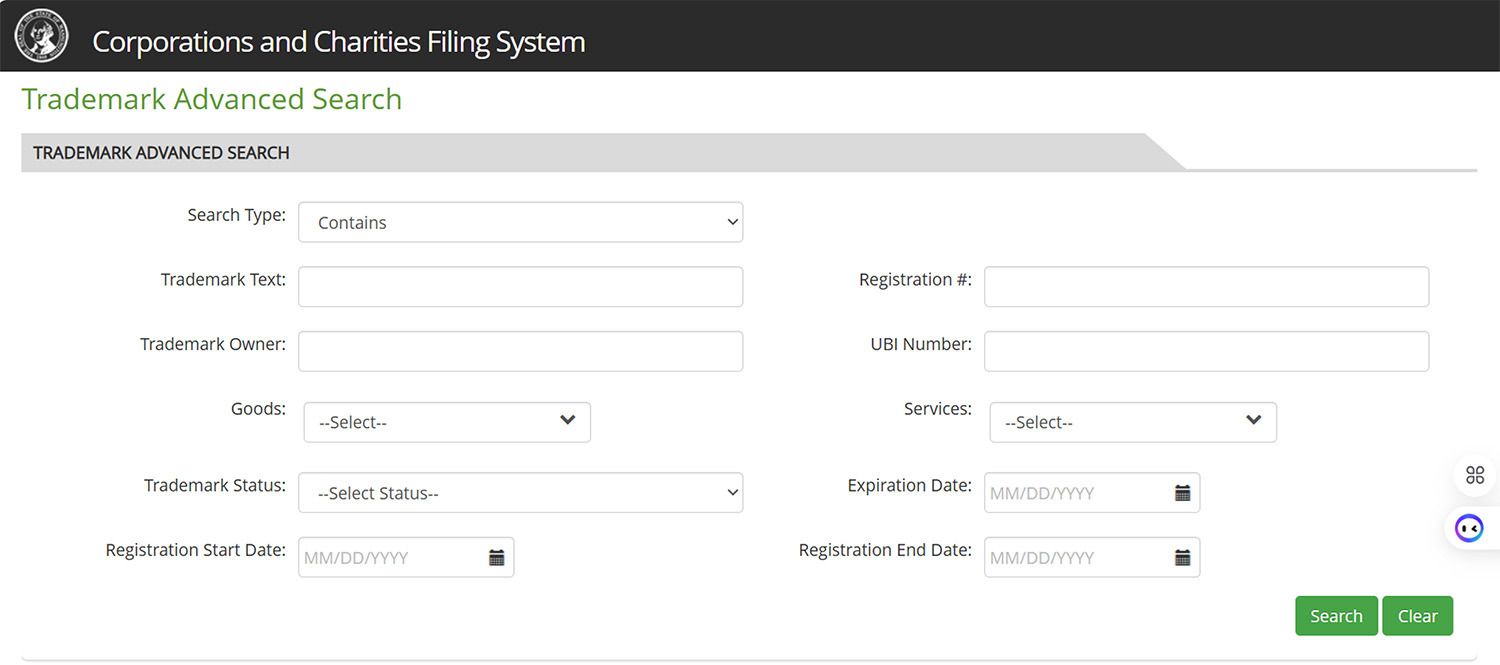Open the Registration Start Date calendar picker
The width and height of the screenshot is (1500, 665).
pyautogui.click(x=496, y=558)
